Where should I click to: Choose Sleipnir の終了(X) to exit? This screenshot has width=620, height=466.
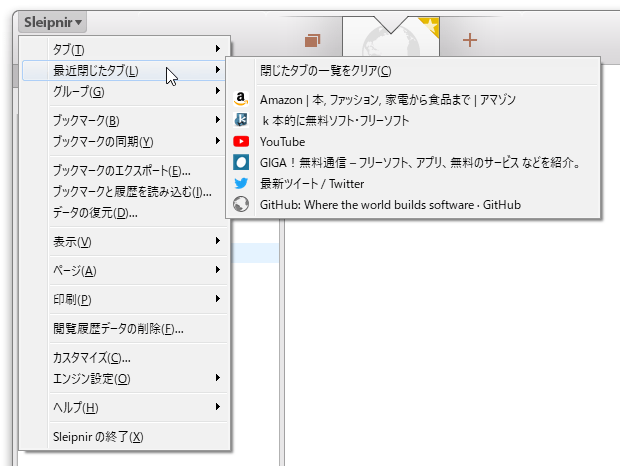(x=125, y=436)
